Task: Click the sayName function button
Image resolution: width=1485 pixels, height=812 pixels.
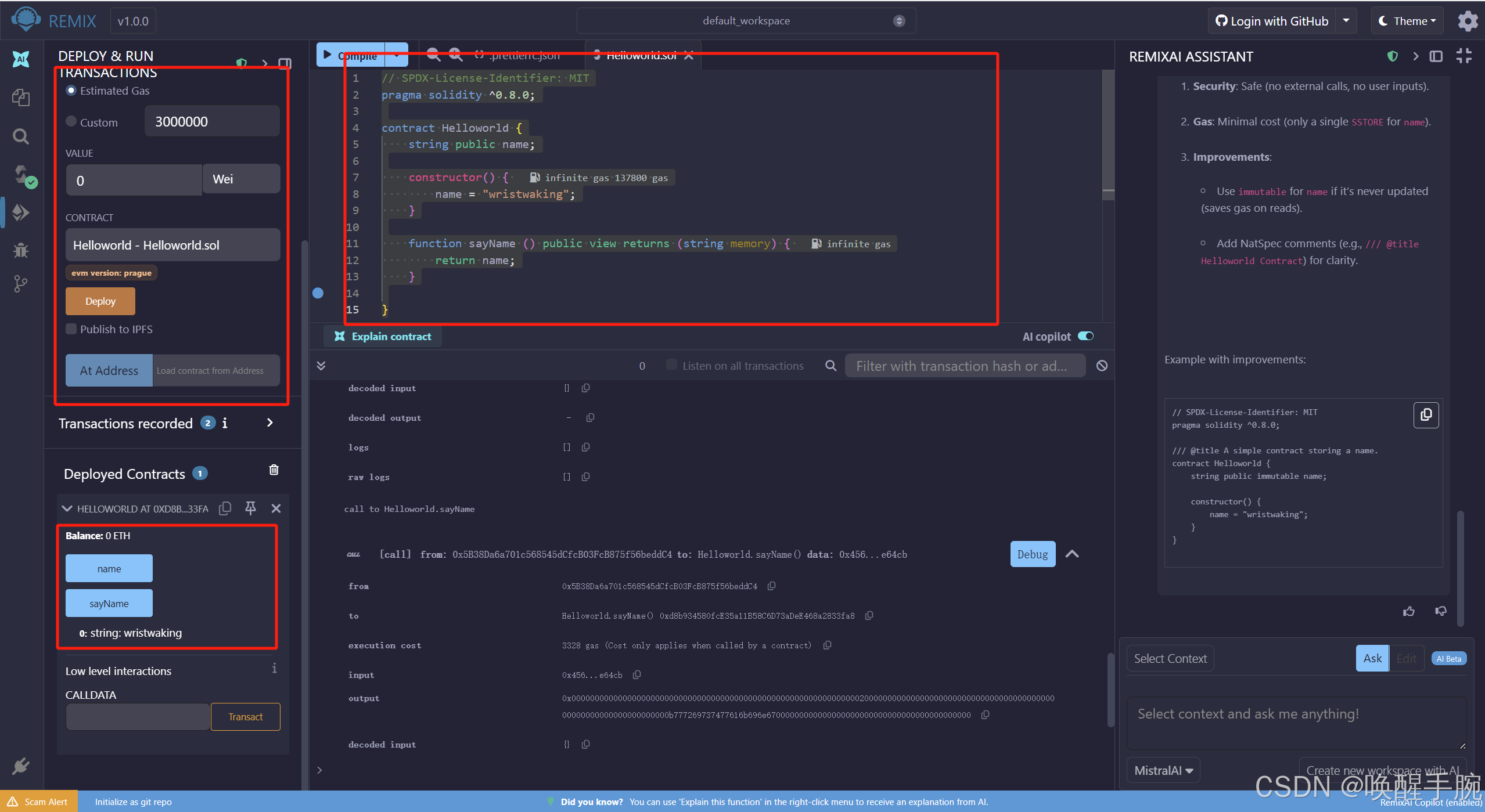Action: tap(109, 604)
